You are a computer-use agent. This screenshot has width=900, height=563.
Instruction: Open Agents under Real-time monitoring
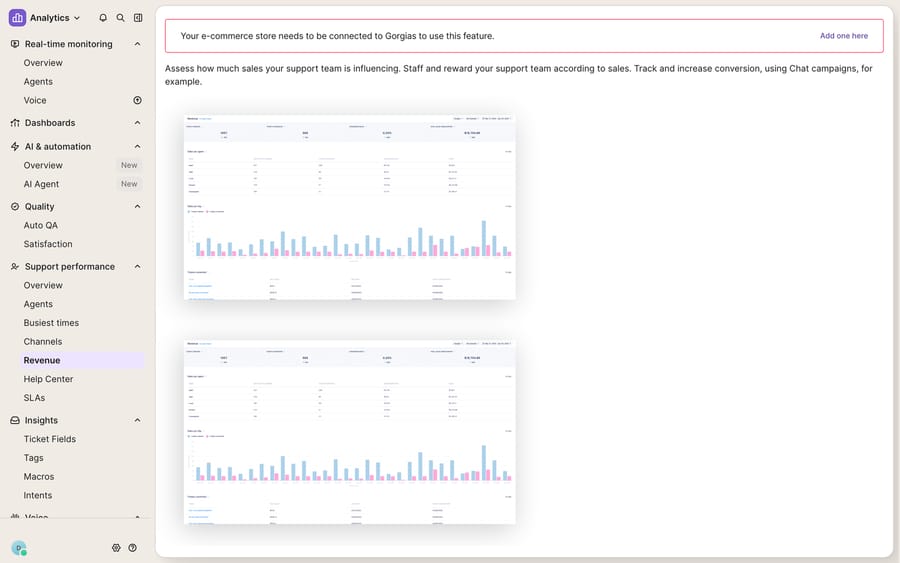[38, 82]
